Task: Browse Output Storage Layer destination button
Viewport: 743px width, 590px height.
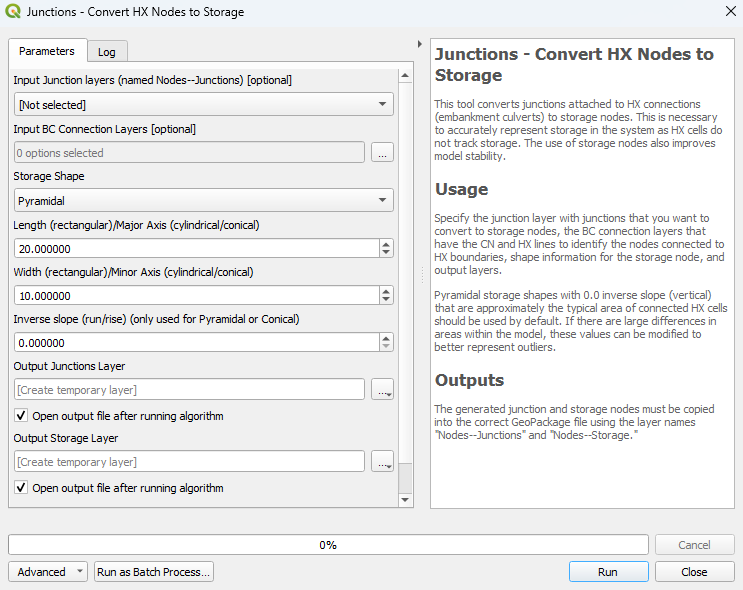Action: coord(382,462)
